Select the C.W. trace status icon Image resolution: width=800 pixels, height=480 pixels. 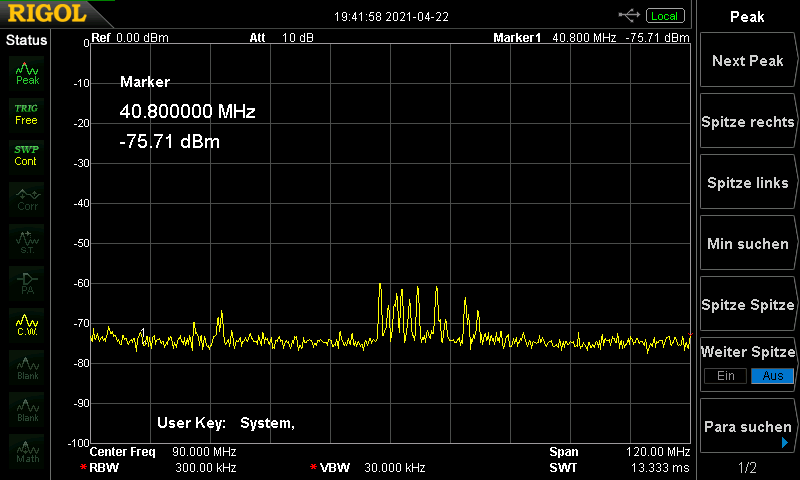[x=27, y=325]
